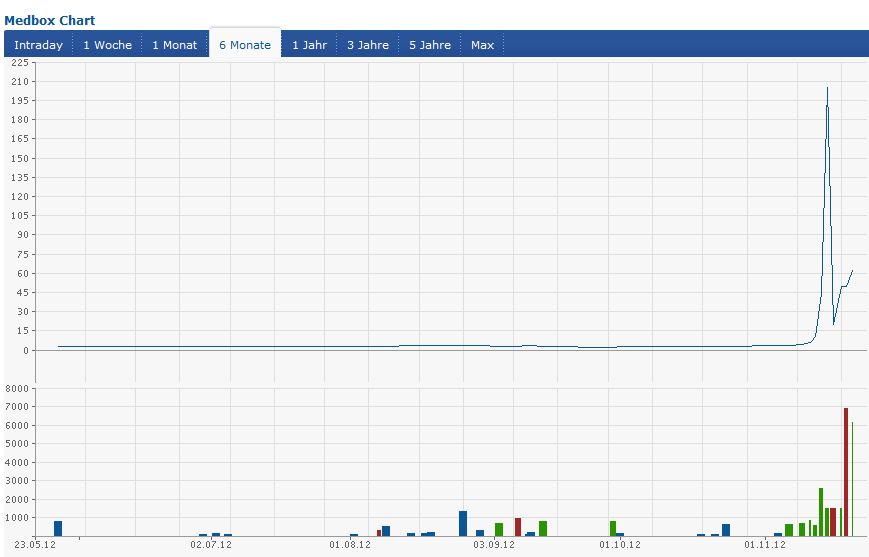Click the 01.11.12 date label
The image size is (869, 557).
click(x=765, y=544)
